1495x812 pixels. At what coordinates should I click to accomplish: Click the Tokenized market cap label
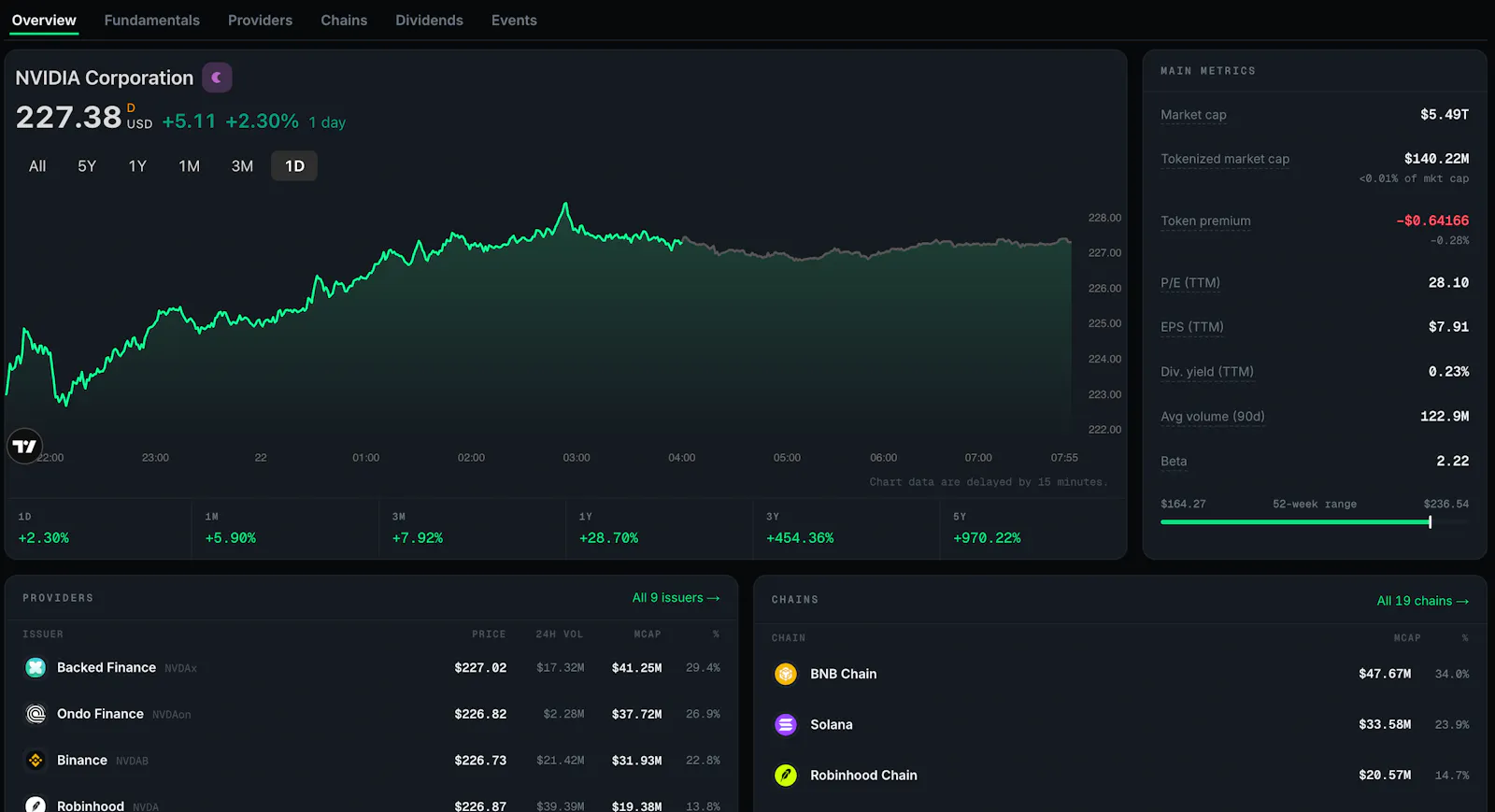click(x=1225, y=159)
